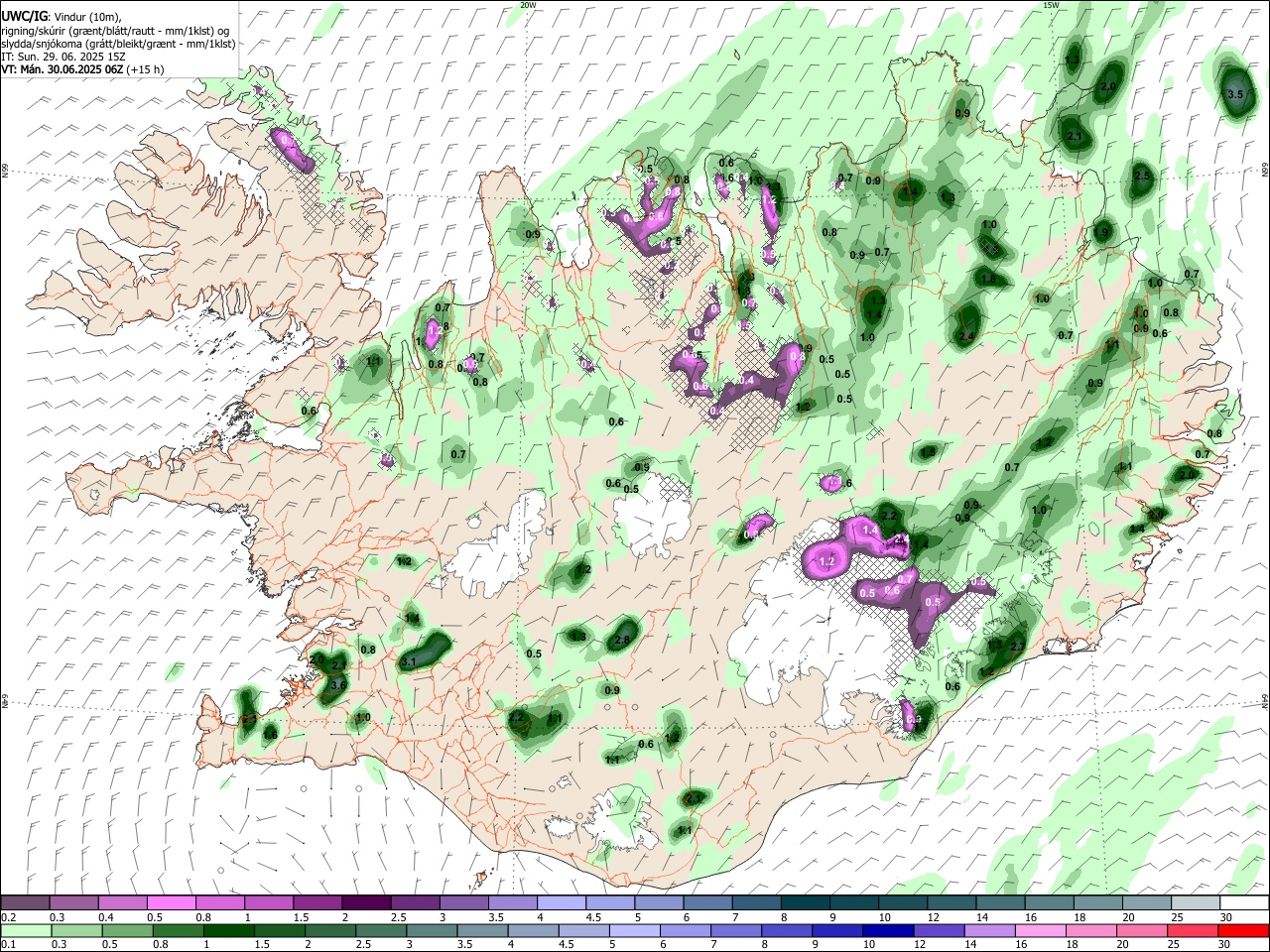Click the palest green lower swatch between 0.1 and 0.3
The image size is (1270, 952).
[26, 931]
